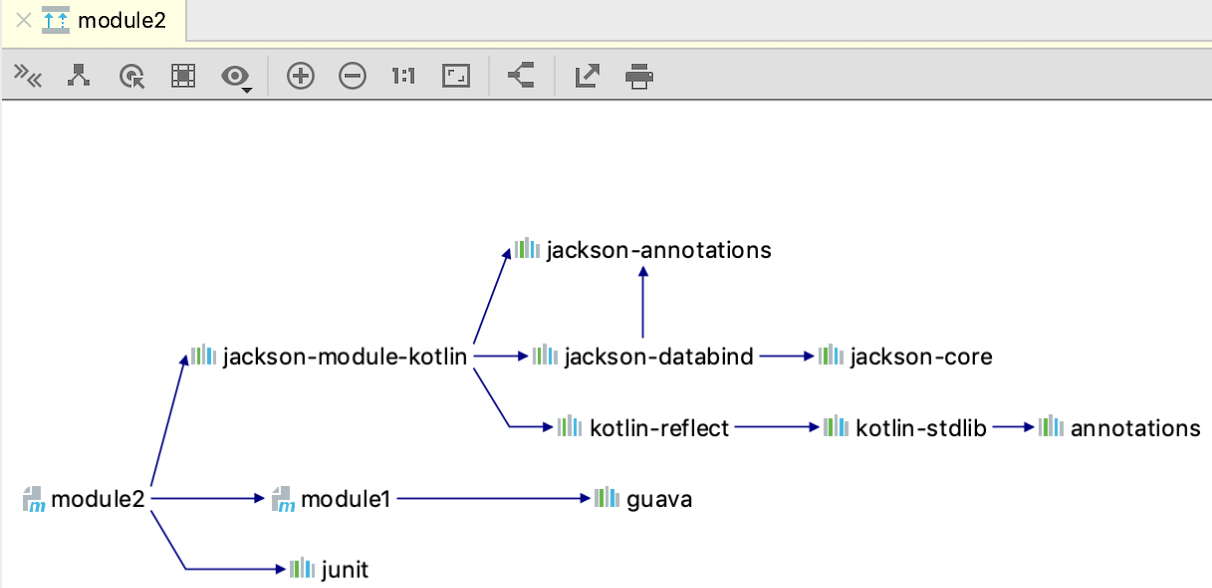Select the kotlin-reflect node

click(x=644, y=428)
